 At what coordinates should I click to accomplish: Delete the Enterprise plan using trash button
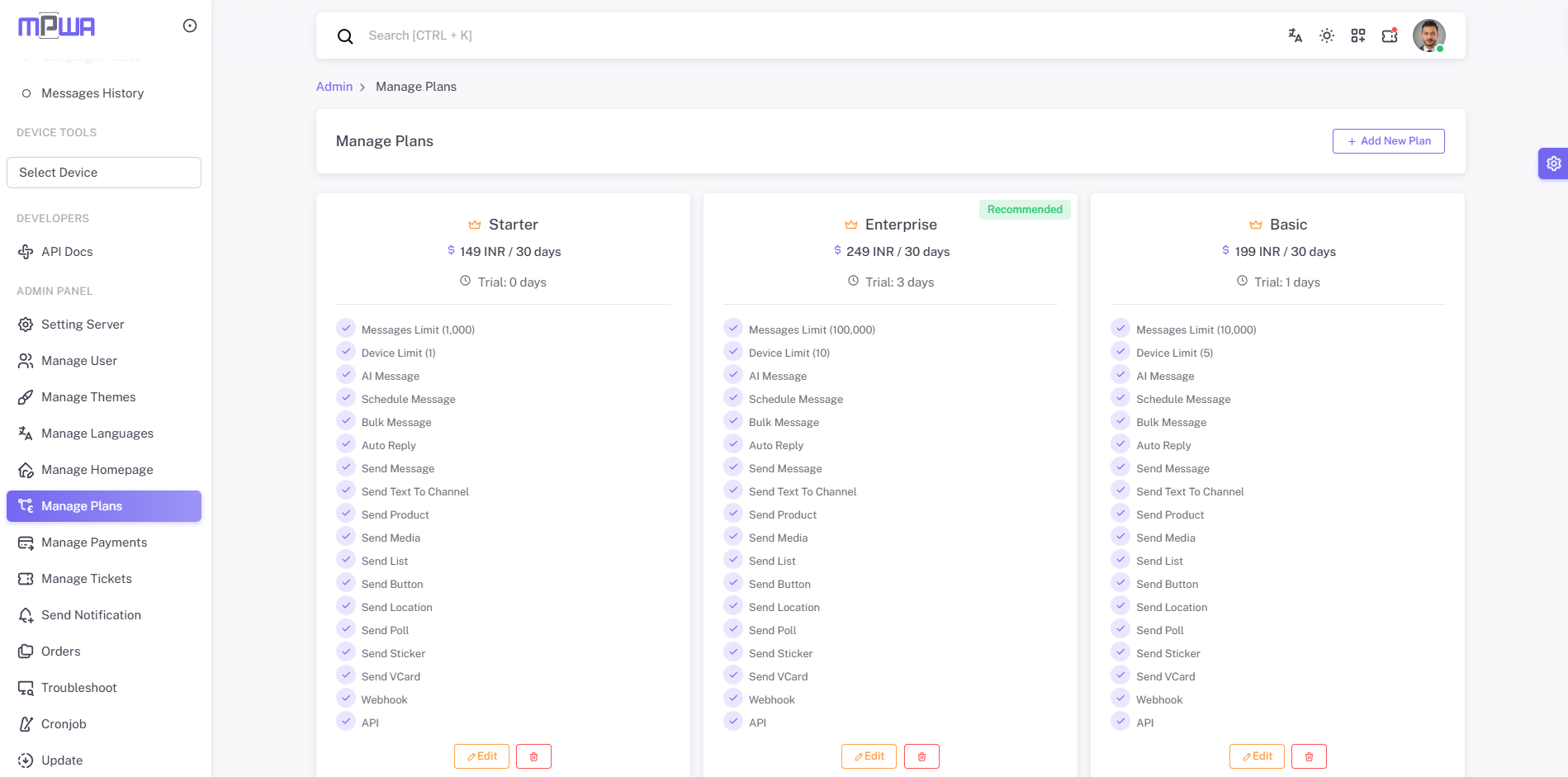[x=921, y=756]
